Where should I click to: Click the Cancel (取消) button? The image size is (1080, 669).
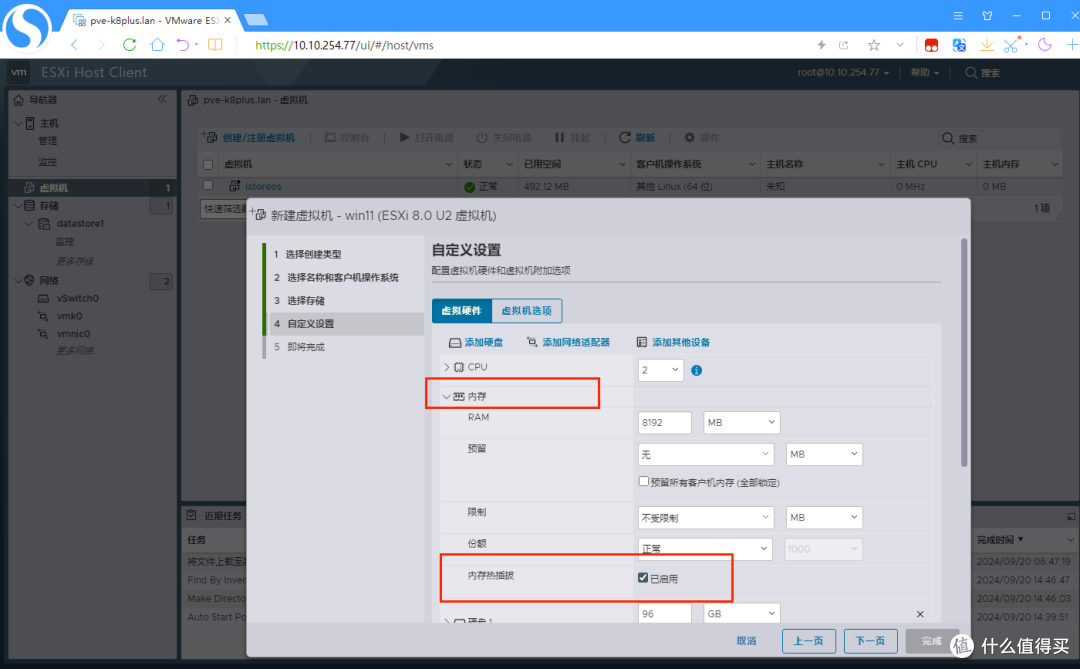(746, 641)
